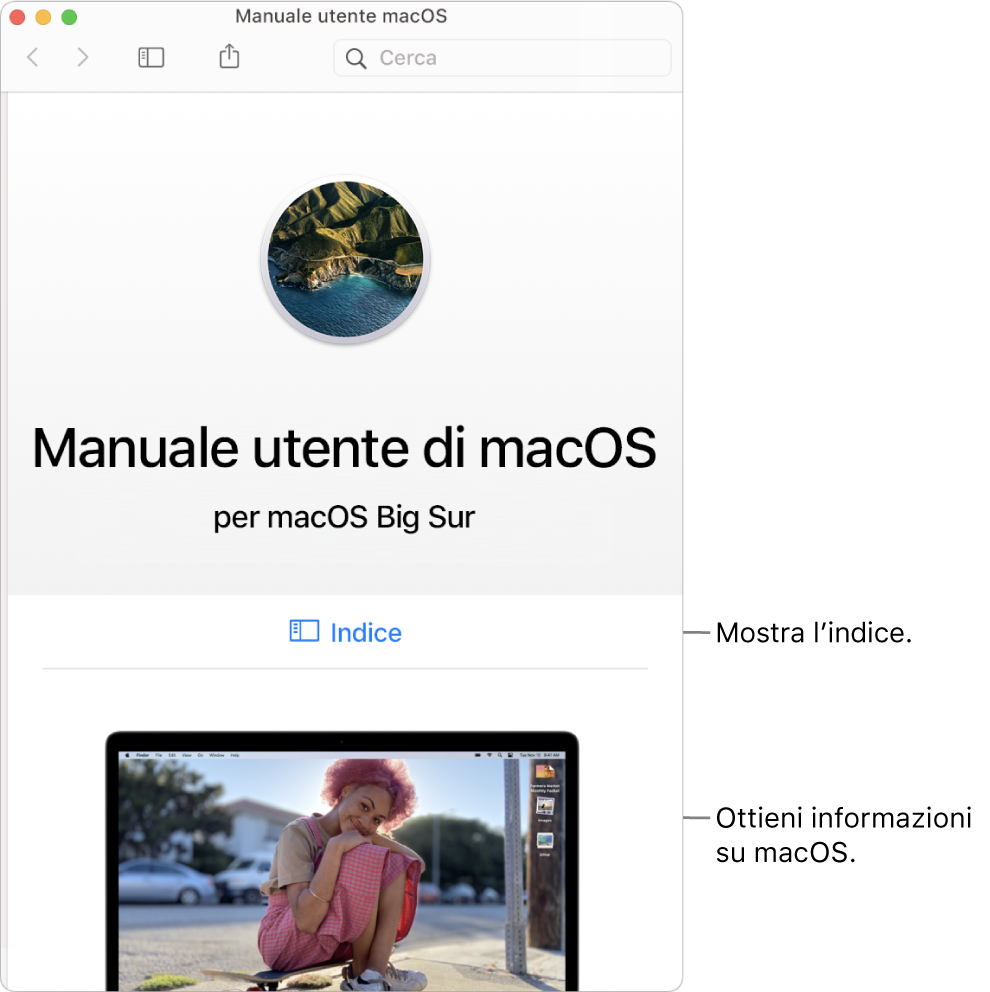The height and width of the screenshot is (992, 990).
Task: Click the yellow minimize window control
Action: pos(43,17)
